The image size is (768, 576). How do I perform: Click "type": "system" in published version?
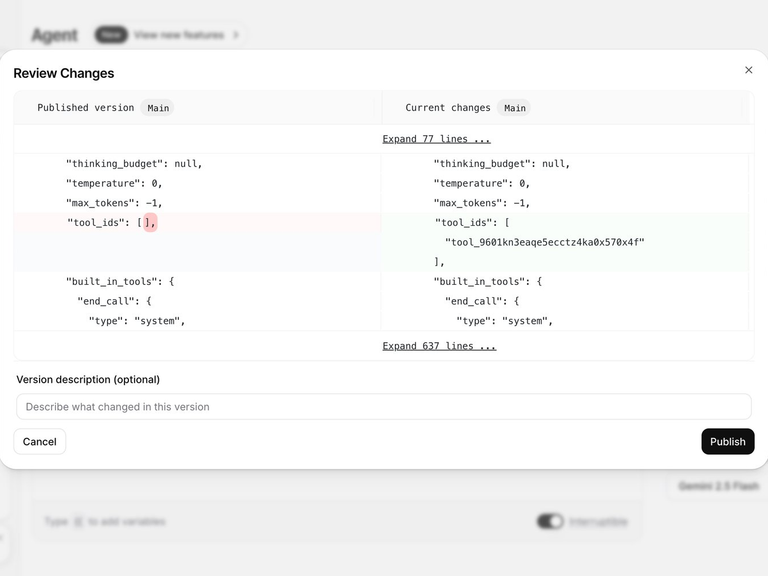coord(137,321)
